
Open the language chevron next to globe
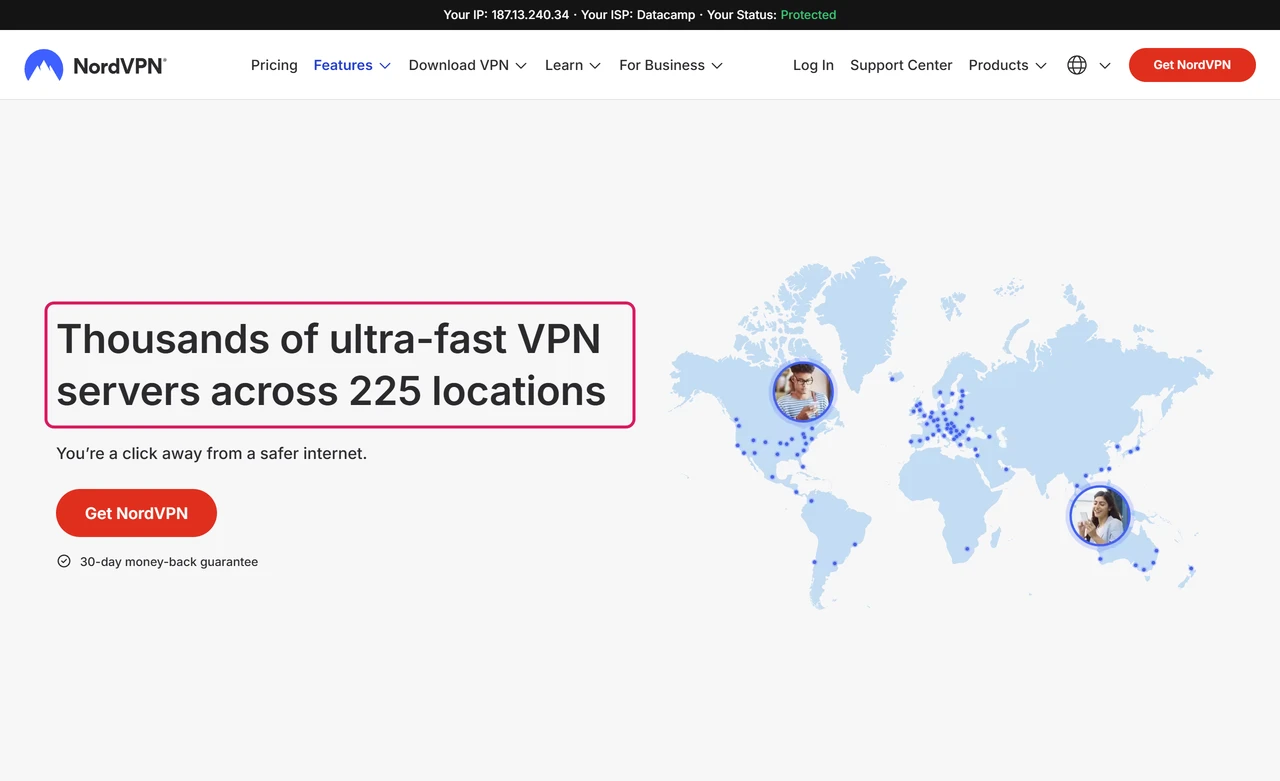[x=1105, y=66]
